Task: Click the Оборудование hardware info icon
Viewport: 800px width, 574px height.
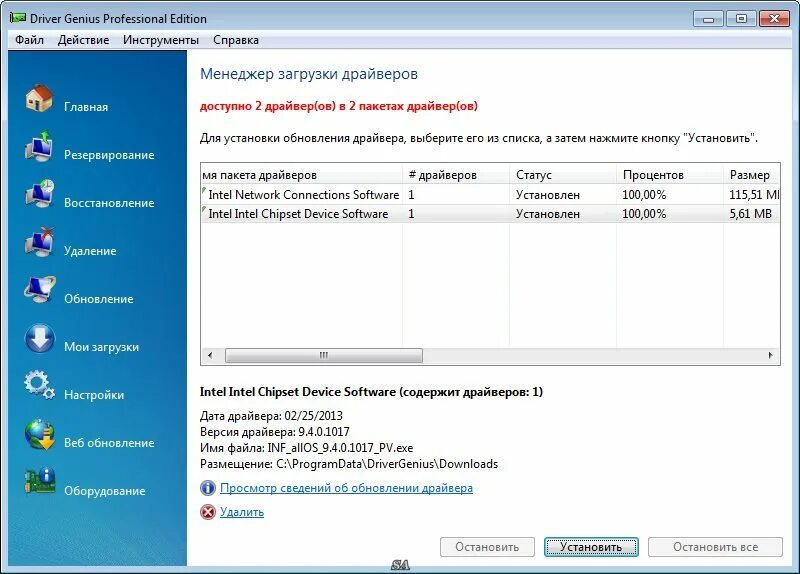Action: (x=39, y=481)
